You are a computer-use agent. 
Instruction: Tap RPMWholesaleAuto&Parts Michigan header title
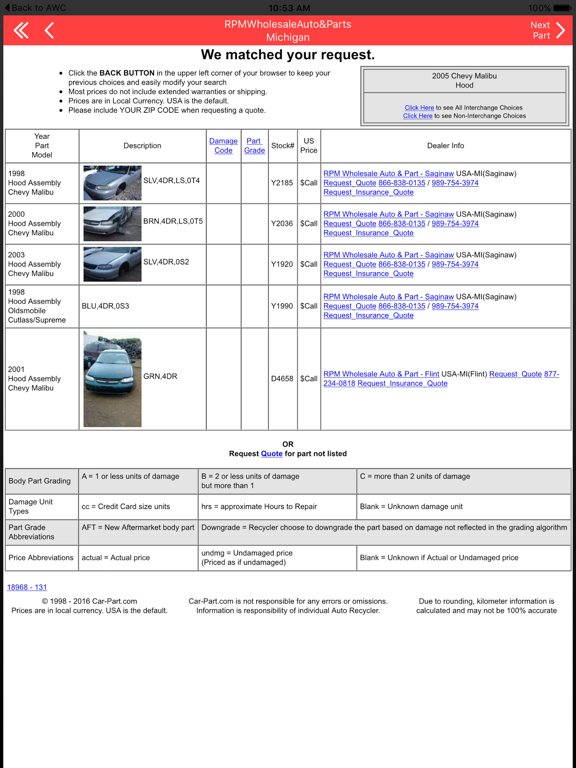(x=288, y=30)
